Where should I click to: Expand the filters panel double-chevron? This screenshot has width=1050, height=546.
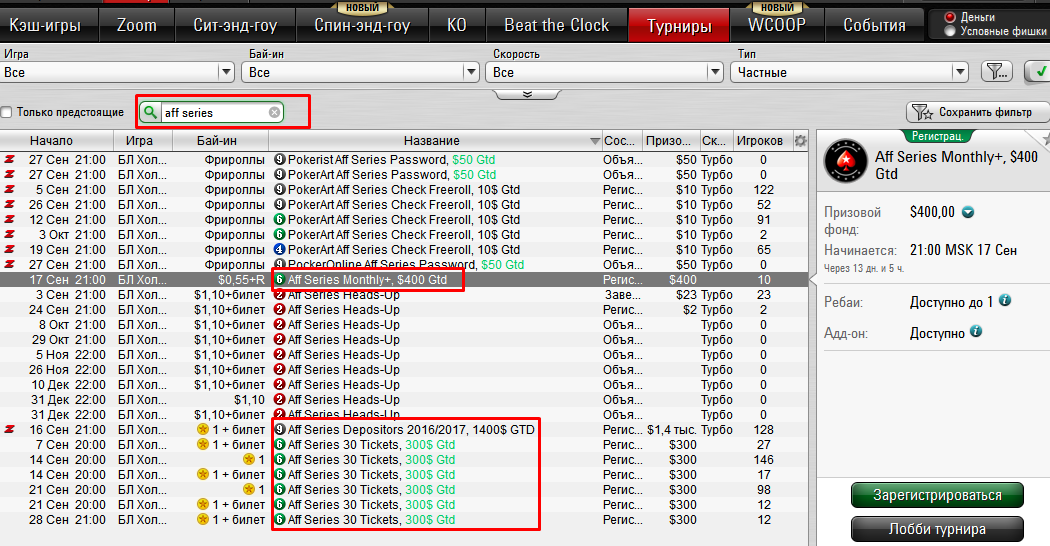(x=527, y=94)
